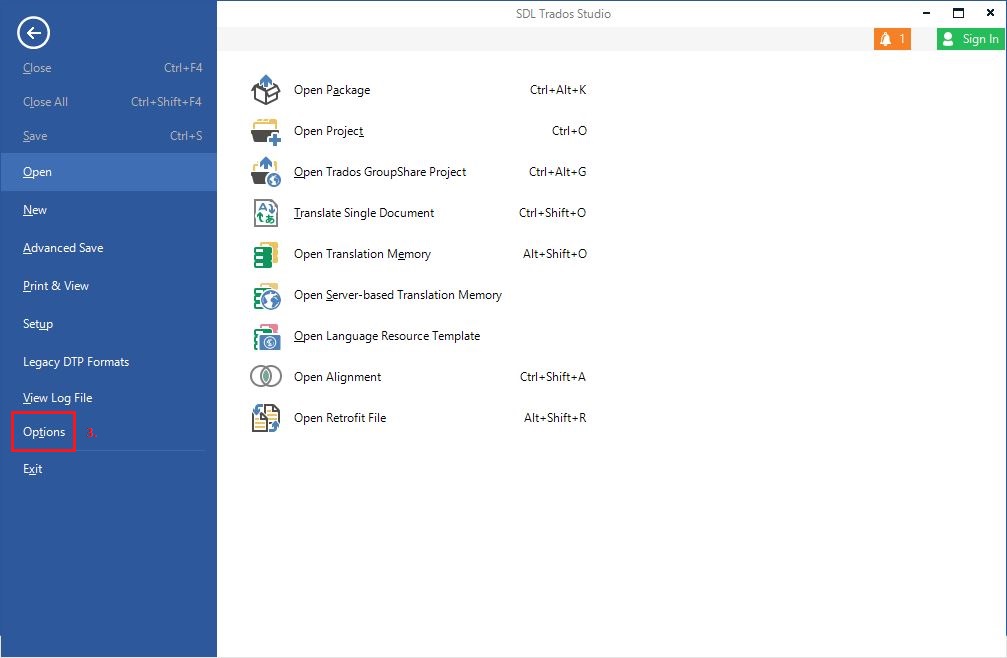Choose Open Retrofit File text
This screenshot has height=658, width=1007.
coord(340,418)
